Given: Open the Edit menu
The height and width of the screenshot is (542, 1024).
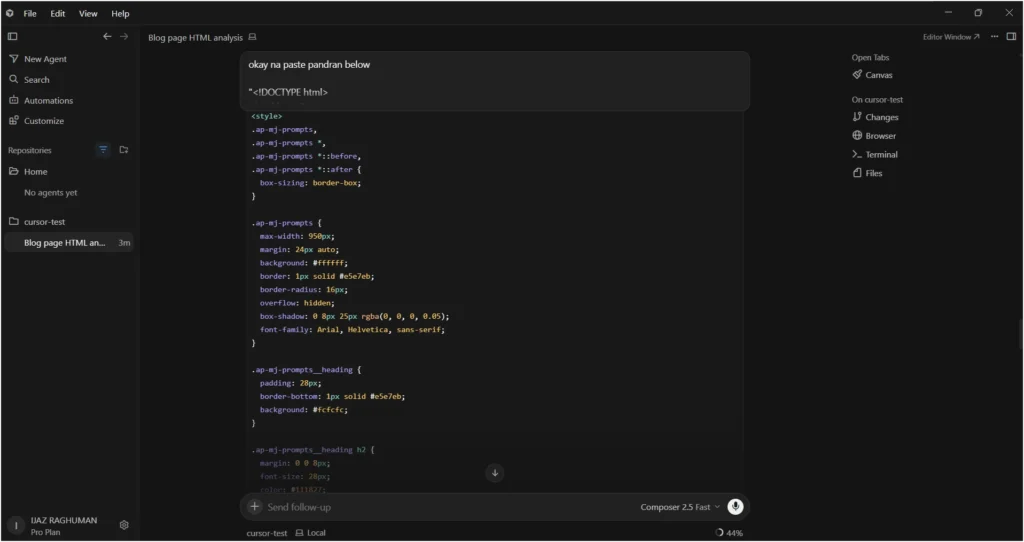Looking at the screenshot, I should click(57, 14).
